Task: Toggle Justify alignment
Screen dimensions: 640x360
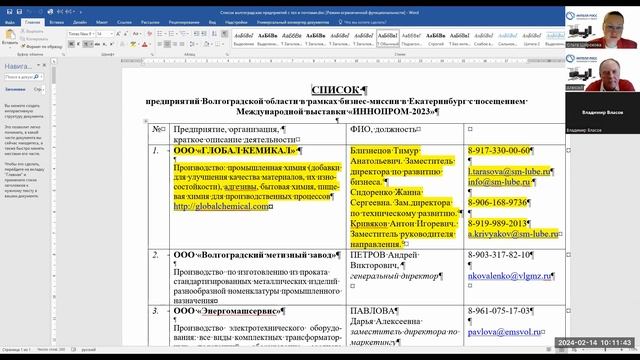Action: click(x=182, y=44)
